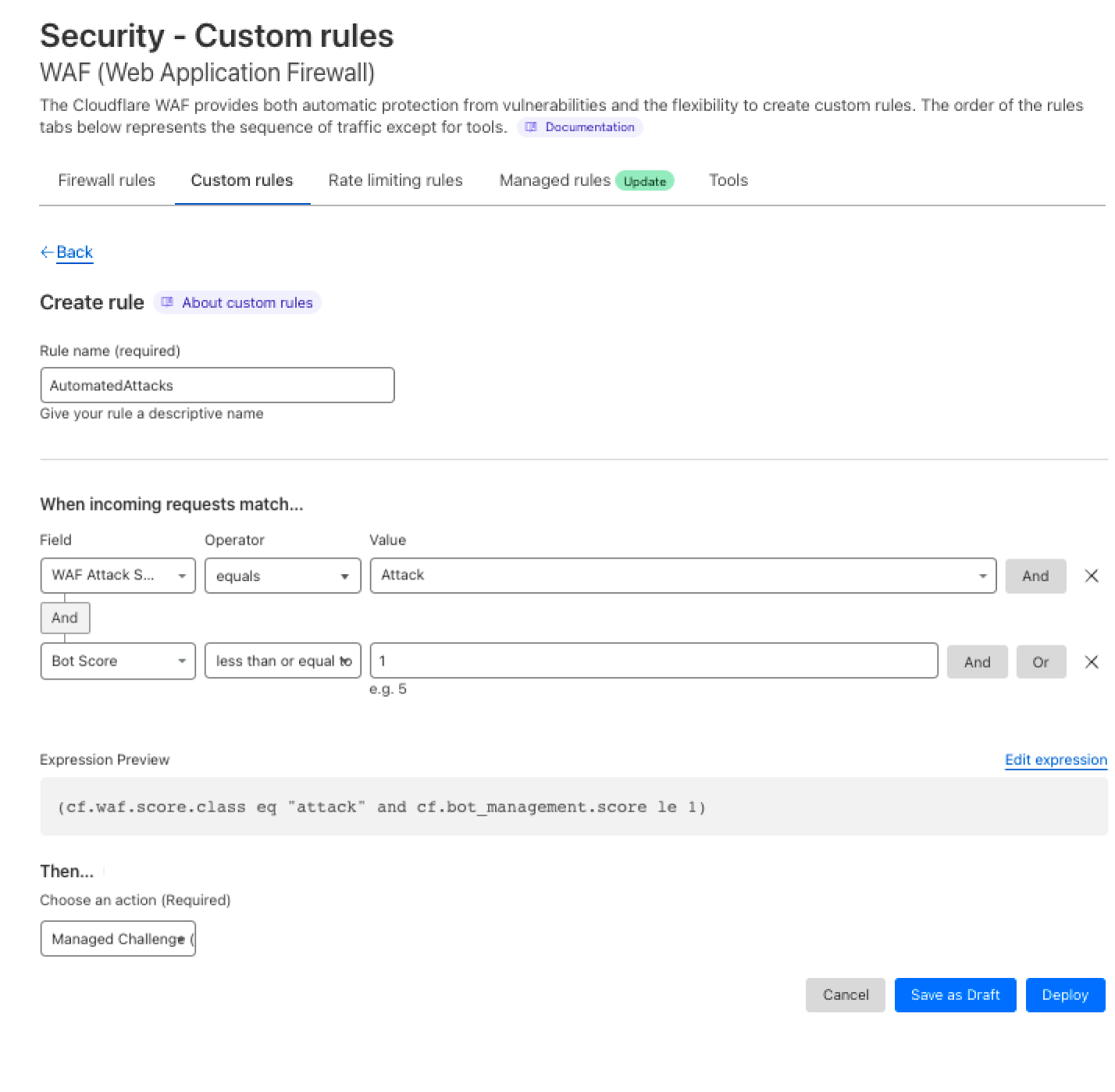Click 'When incoming requests match...' heading
This screenshot has height=1092, width=1115.
[172, 505]
